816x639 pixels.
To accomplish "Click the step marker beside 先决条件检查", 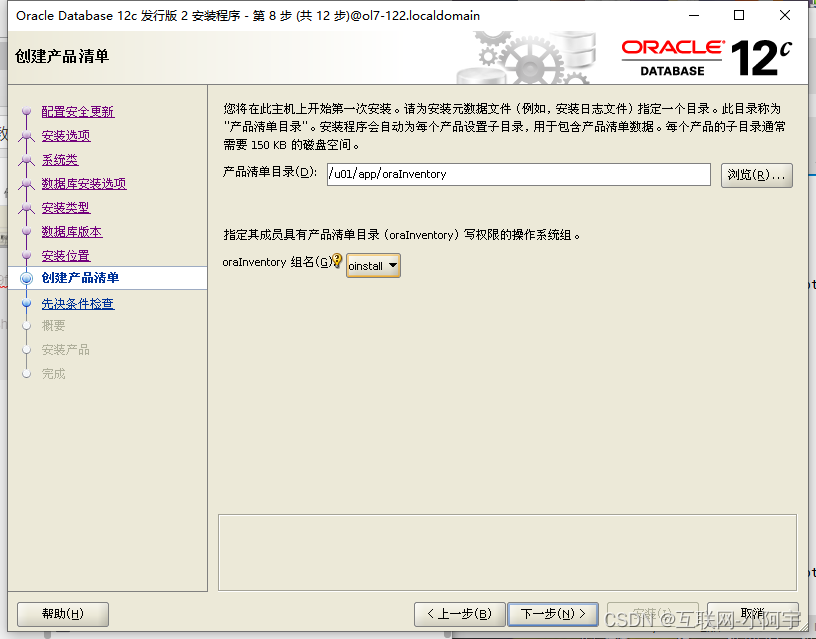I will (x=27, y=303).
